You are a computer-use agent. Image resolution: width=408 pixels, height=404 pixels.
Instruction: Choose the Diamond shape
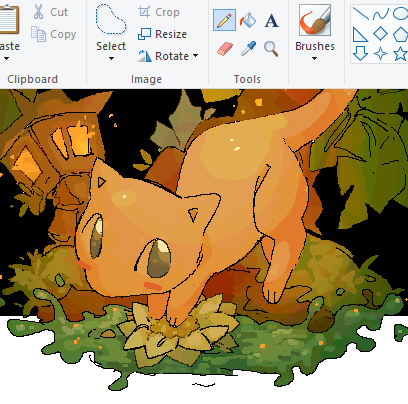pos(380,34)
